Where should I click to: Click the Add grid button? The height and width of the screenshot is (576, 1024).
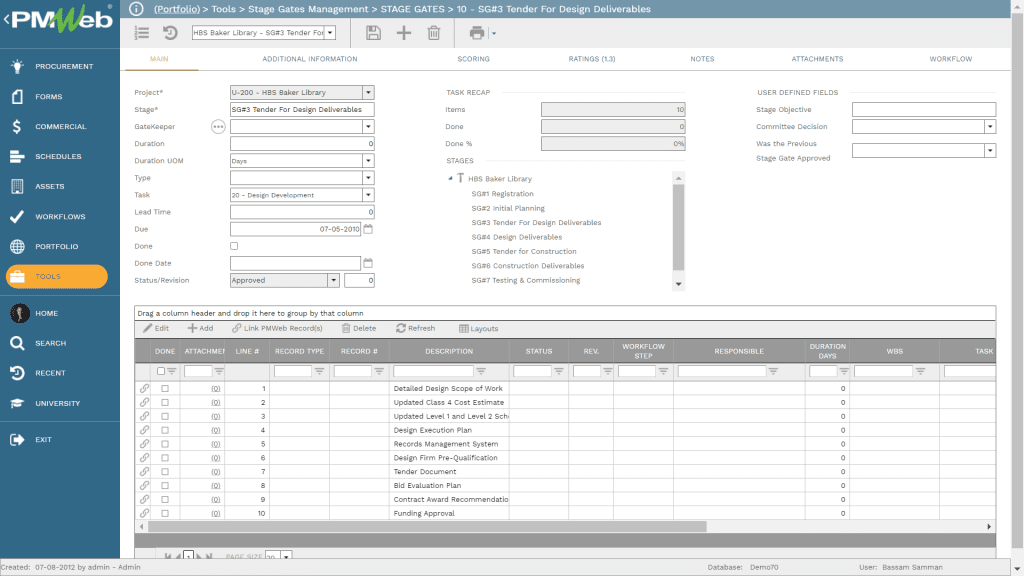pyautogui.click(x=200, y=328)
